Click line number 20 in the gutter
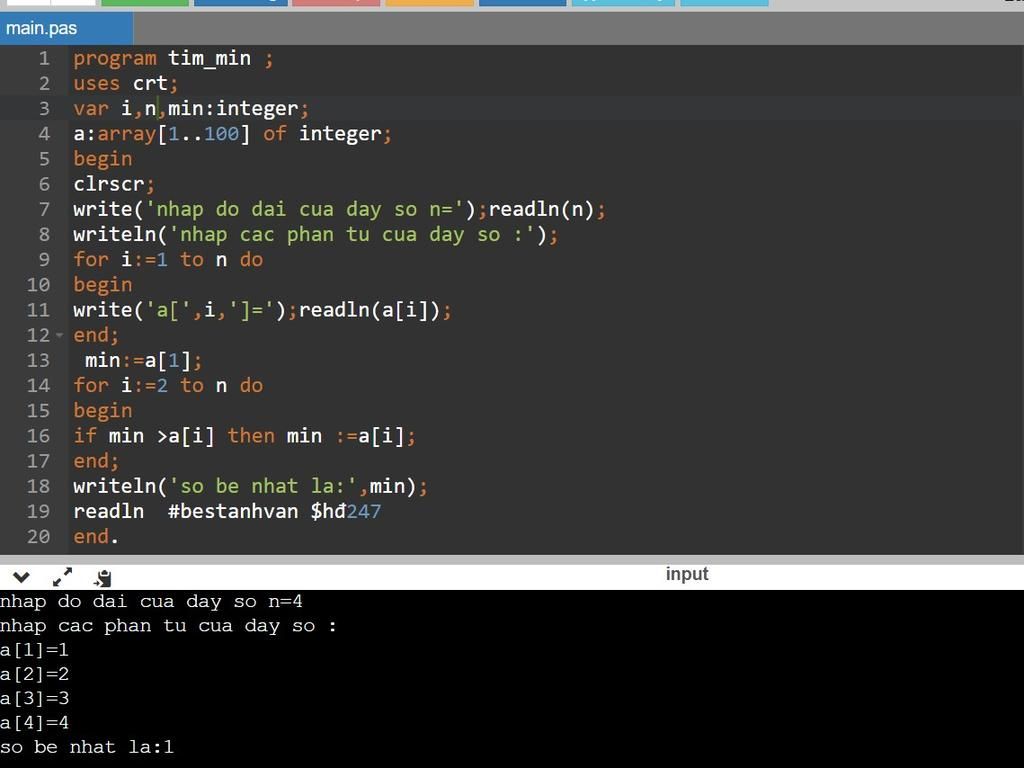1024x768 pixels. [x=38, y=537]
